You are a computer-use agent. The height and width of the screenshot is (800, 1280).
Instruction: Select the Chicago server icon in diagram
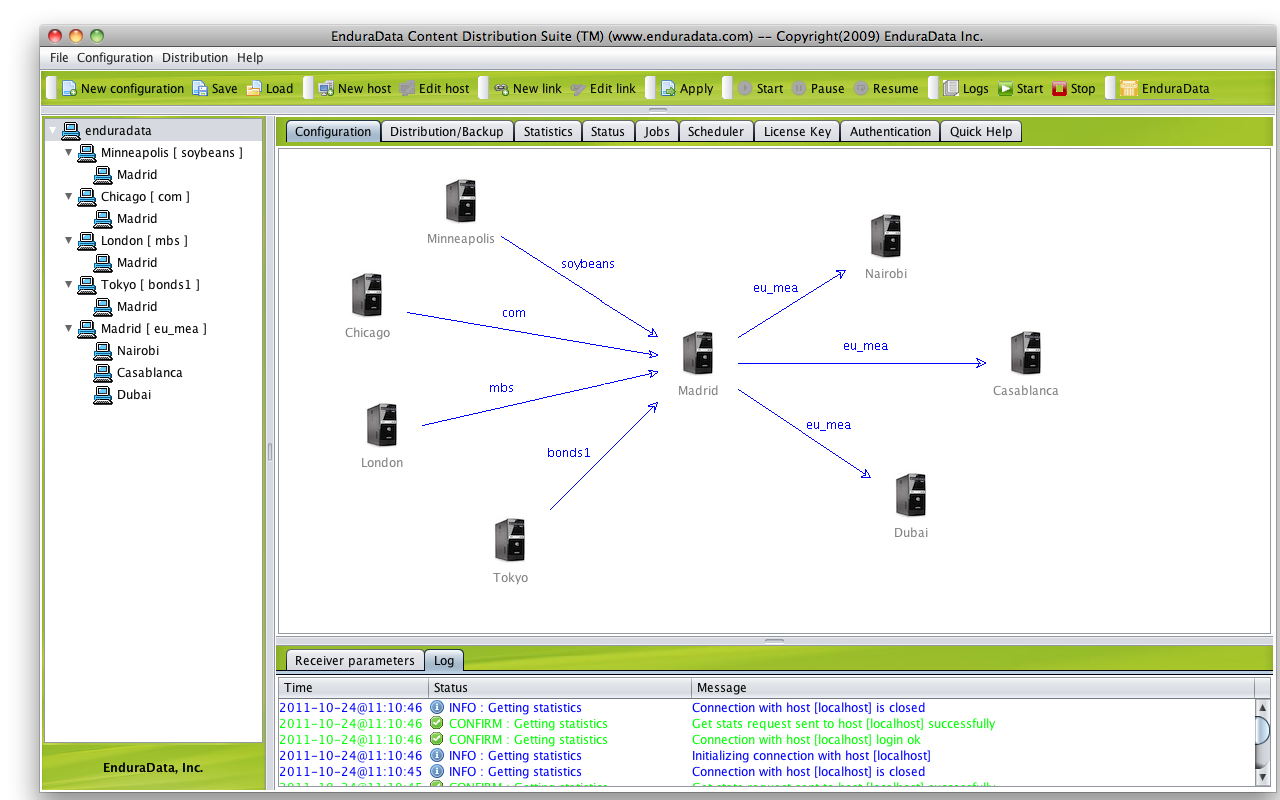(x=367, y=295)
